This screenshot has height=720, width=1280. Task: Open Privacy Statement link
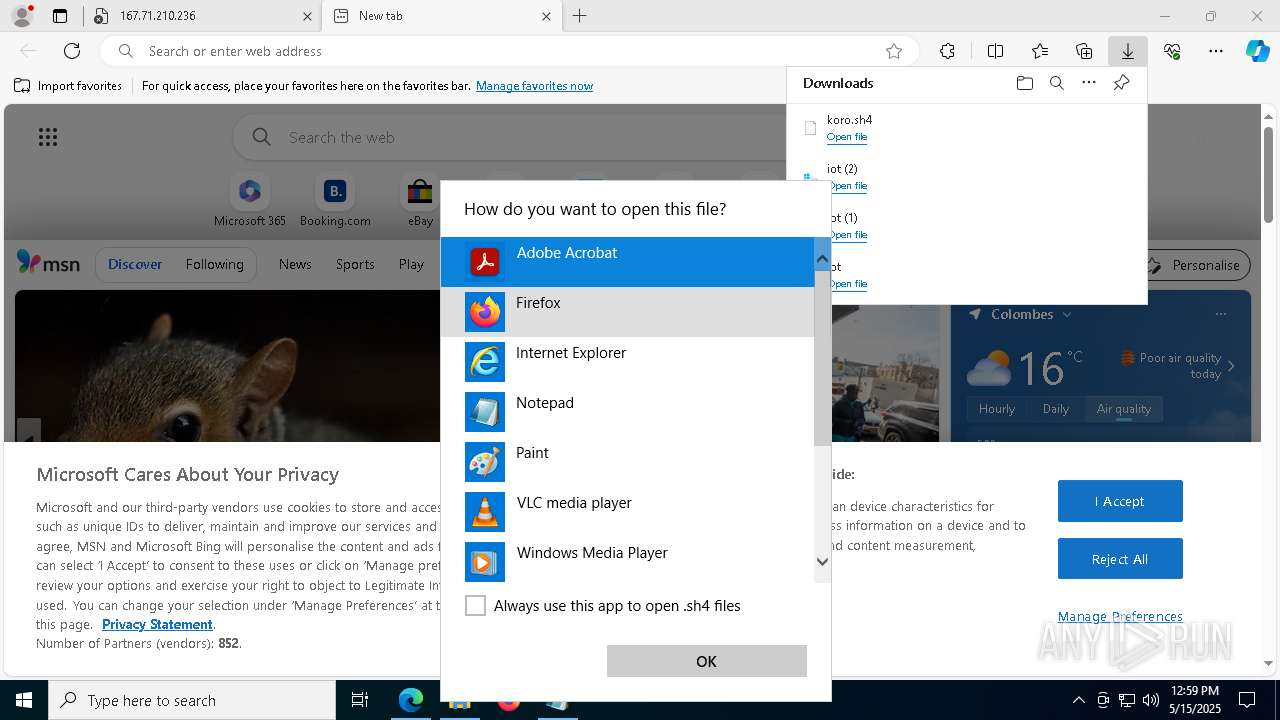157,624
